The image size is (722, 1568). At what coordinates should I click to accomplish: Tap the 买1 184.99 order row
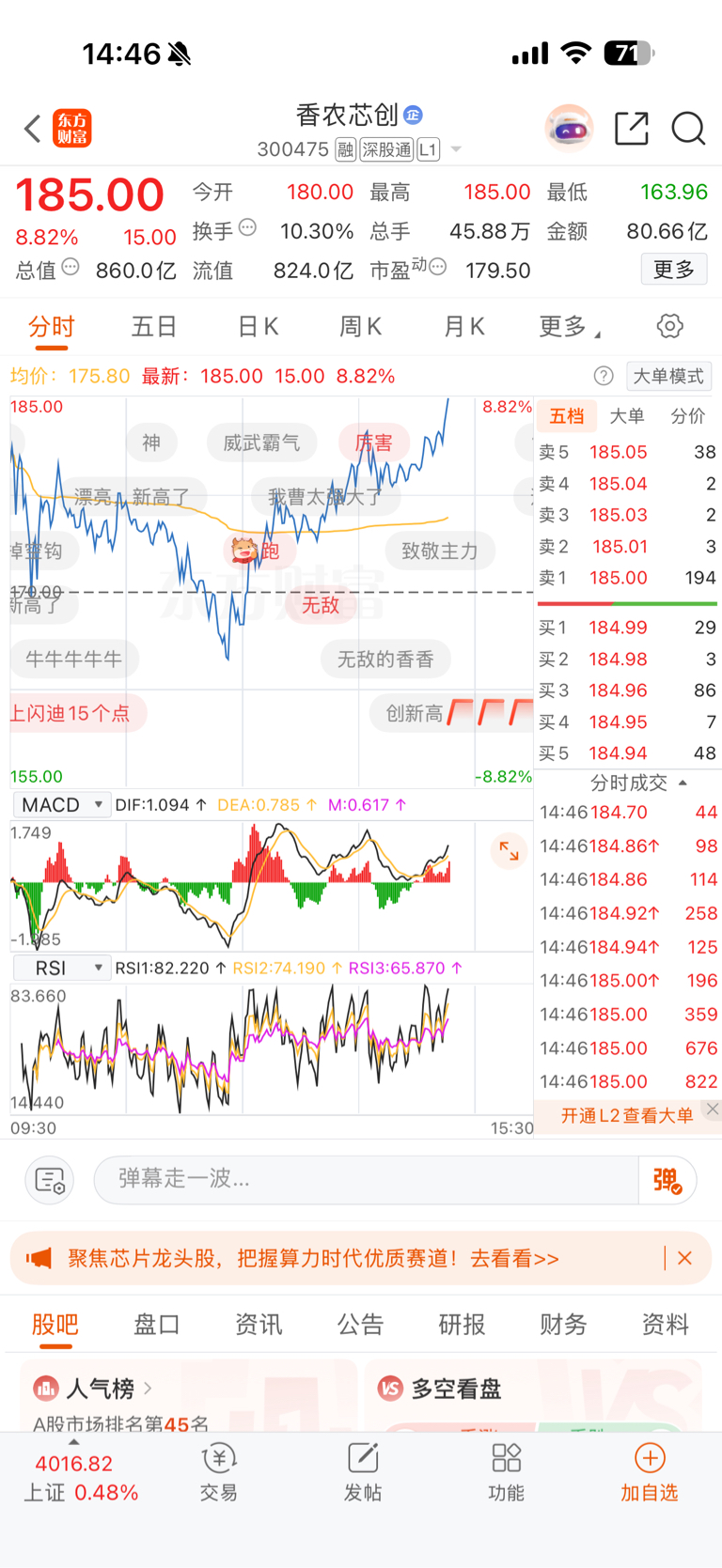(627, 628)
